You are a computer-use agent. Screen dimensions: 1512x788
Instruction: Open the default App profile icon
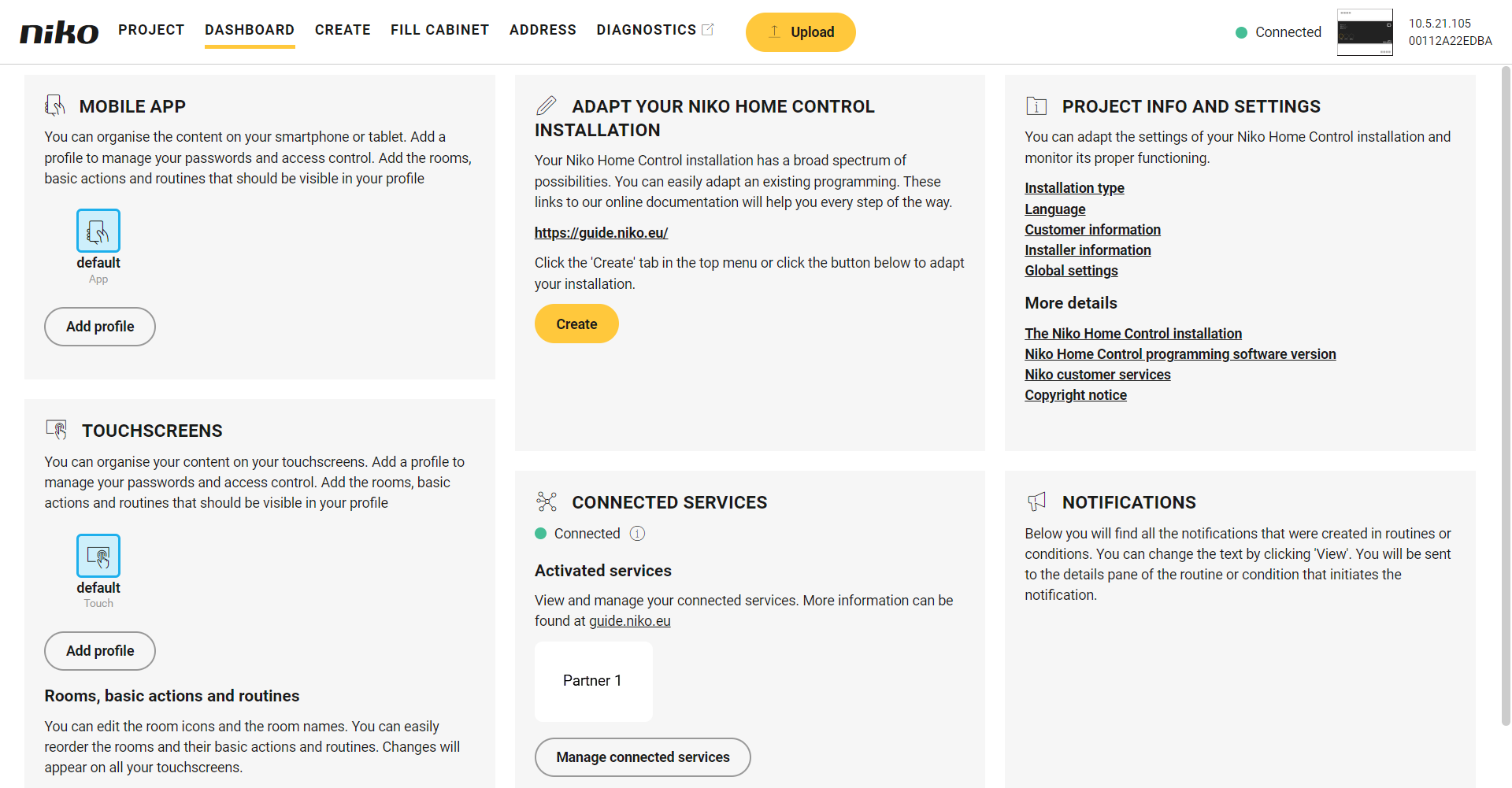(x=98, y=231)
